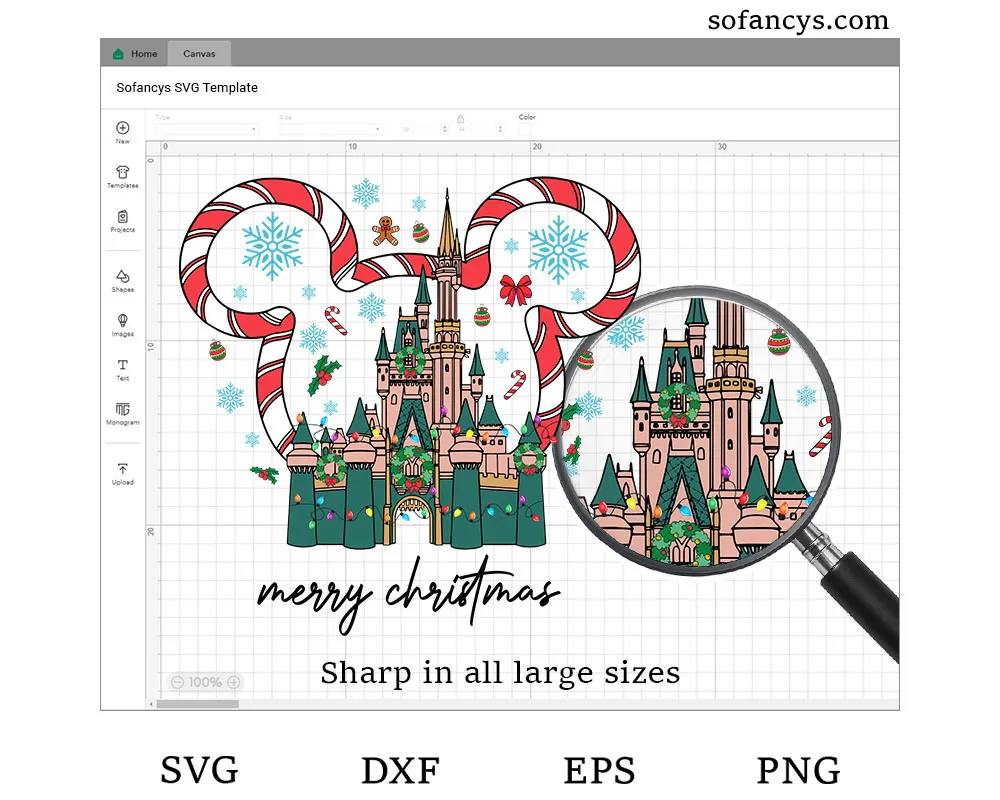
Task: Zoom in with the plus button
Action: pyautogui.click(x=233, y=682)
